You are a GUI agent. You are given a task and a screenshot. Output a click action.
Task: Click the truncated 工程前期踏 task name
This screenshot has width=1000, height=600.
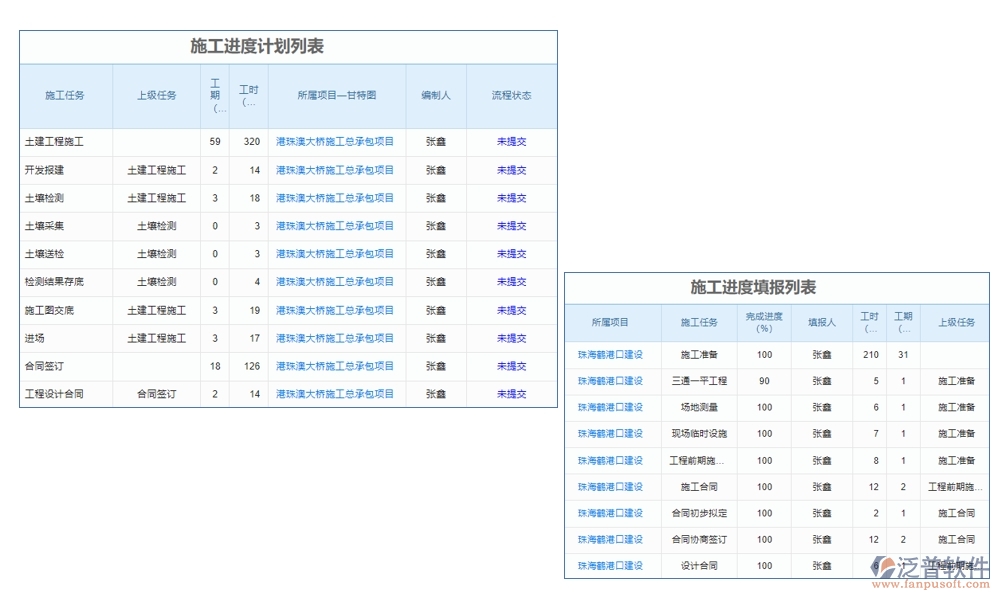coord(698,460)
